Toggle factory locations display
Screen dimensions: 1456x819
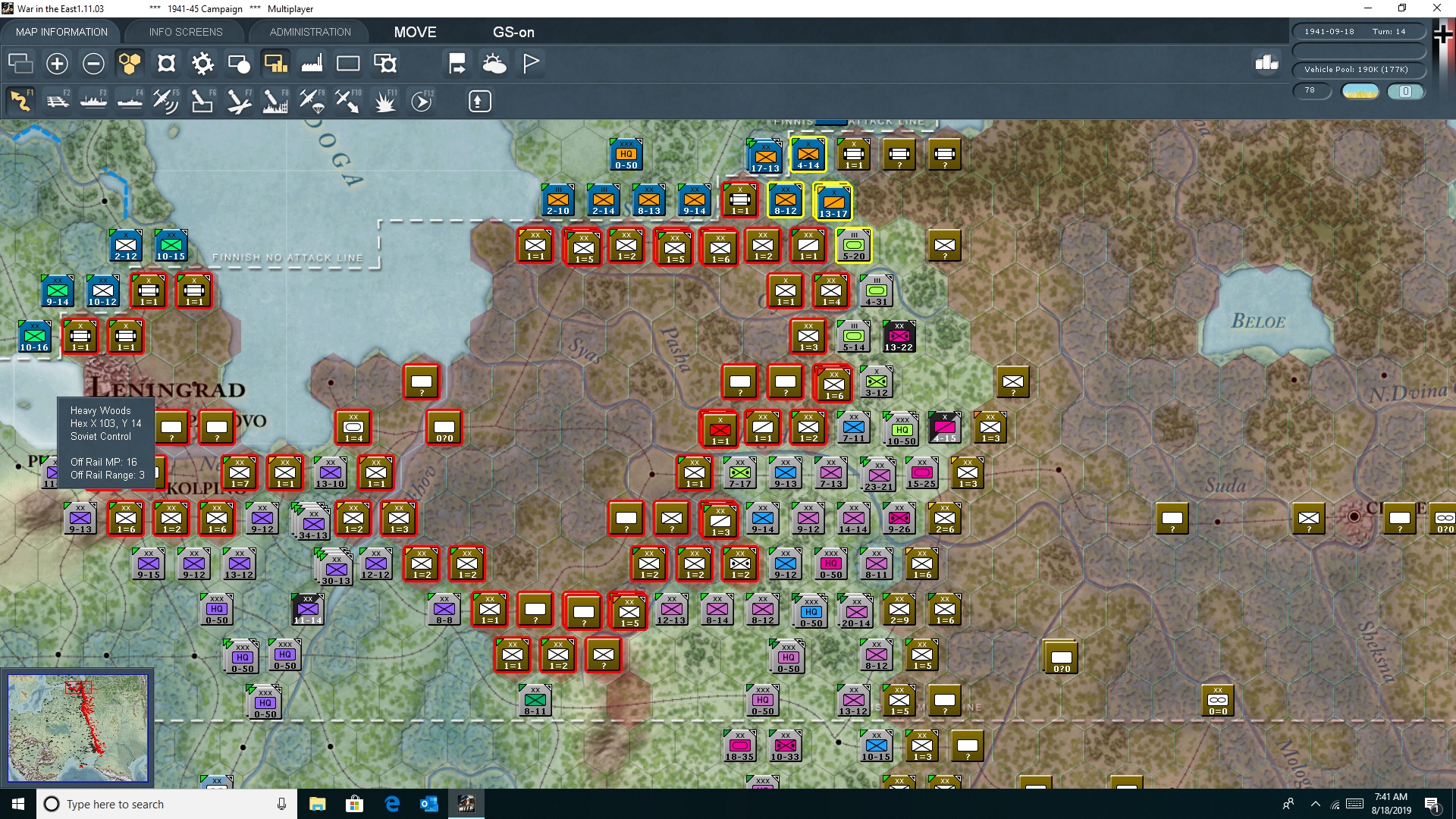tap(312, 63)
